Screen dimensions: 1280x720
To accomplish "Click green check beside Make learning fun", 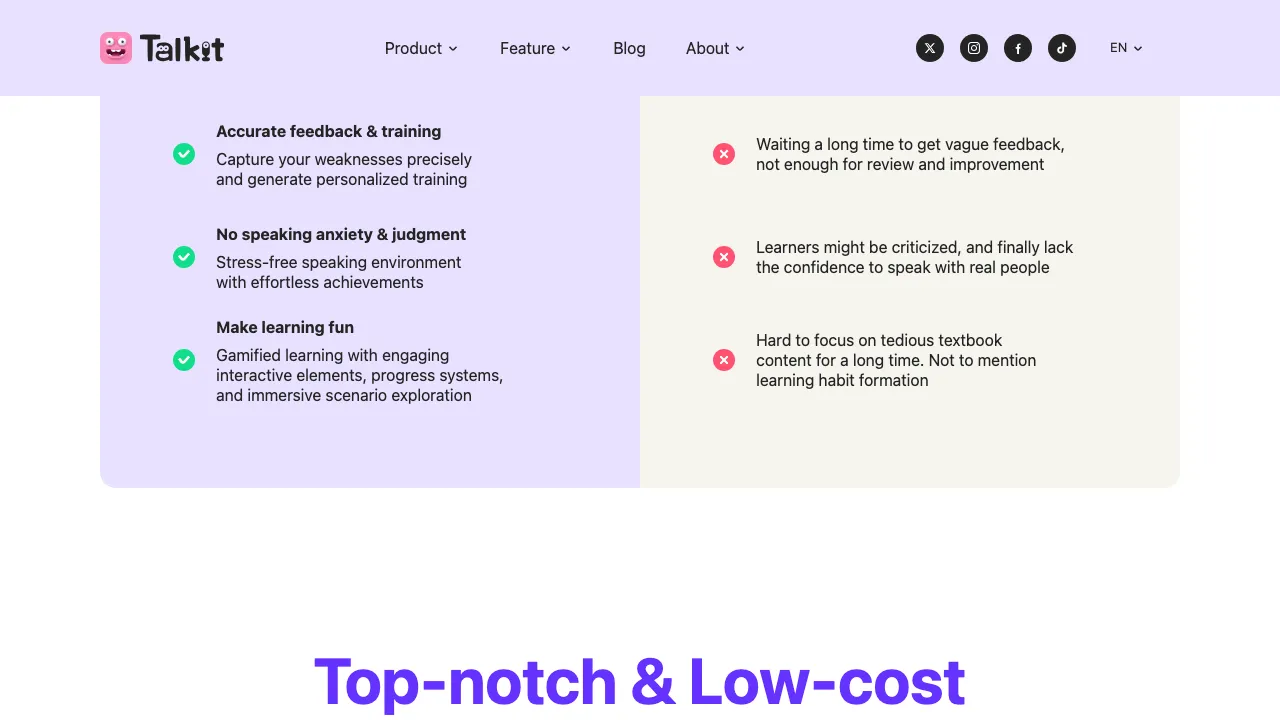I will coord(184,360).
